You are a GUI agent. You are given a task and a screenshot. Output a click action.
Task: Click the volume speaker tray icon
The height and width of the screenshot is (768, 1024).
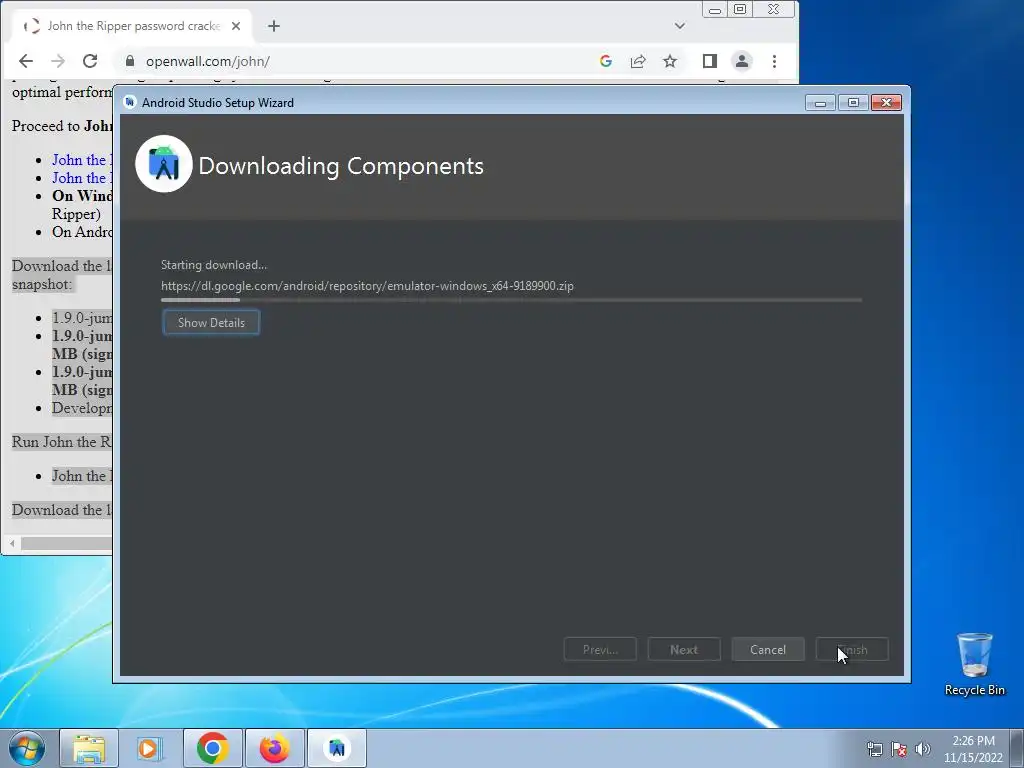[923, 749]
